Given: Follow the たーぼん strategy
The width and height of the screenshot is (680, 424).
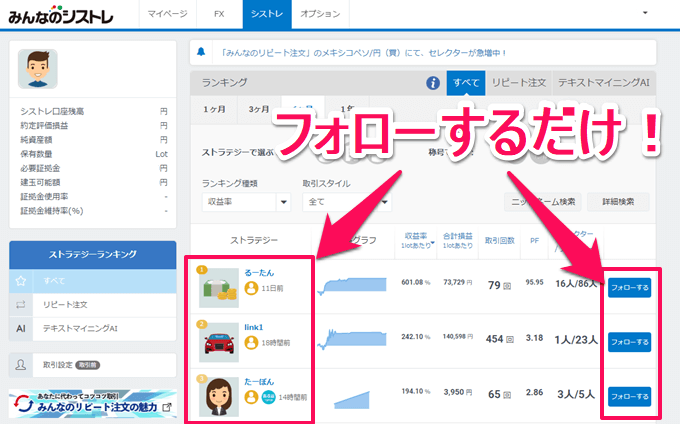Looking at the screenshot, I should [629, 397].
